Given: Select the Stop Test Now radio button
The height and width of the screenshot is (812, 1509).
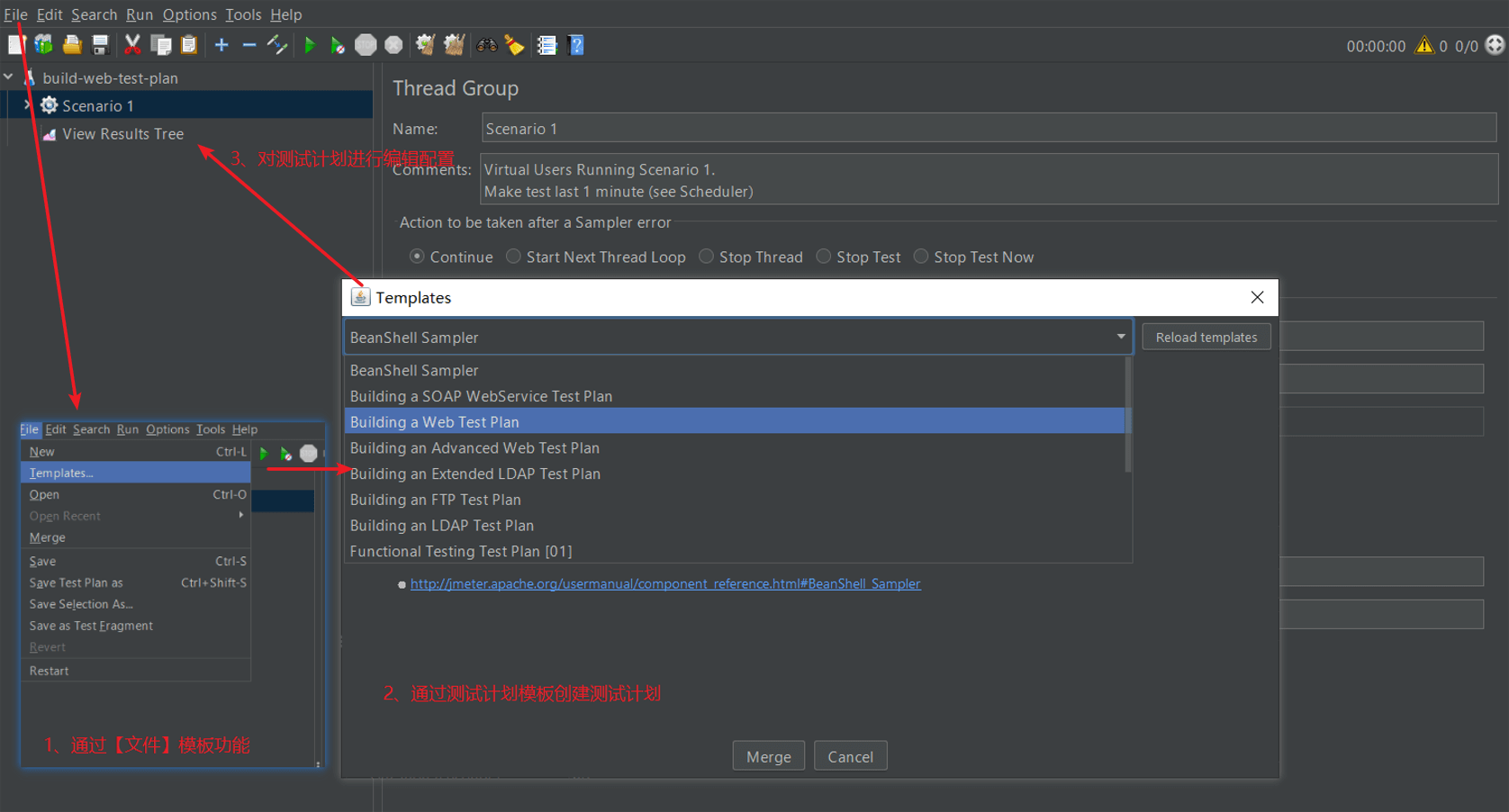Looking at the screenshot, I should click(920, 257).
